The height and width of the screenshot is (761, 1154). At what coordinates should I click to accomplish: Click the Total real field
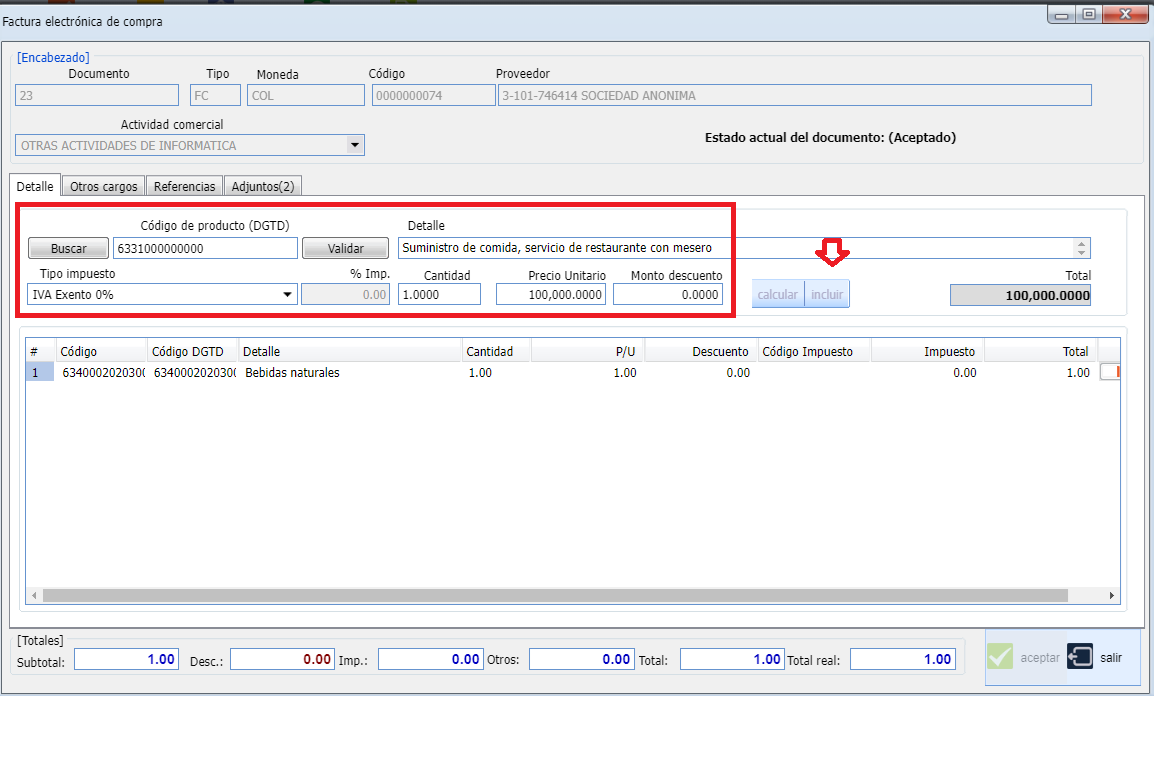(903, 659)
